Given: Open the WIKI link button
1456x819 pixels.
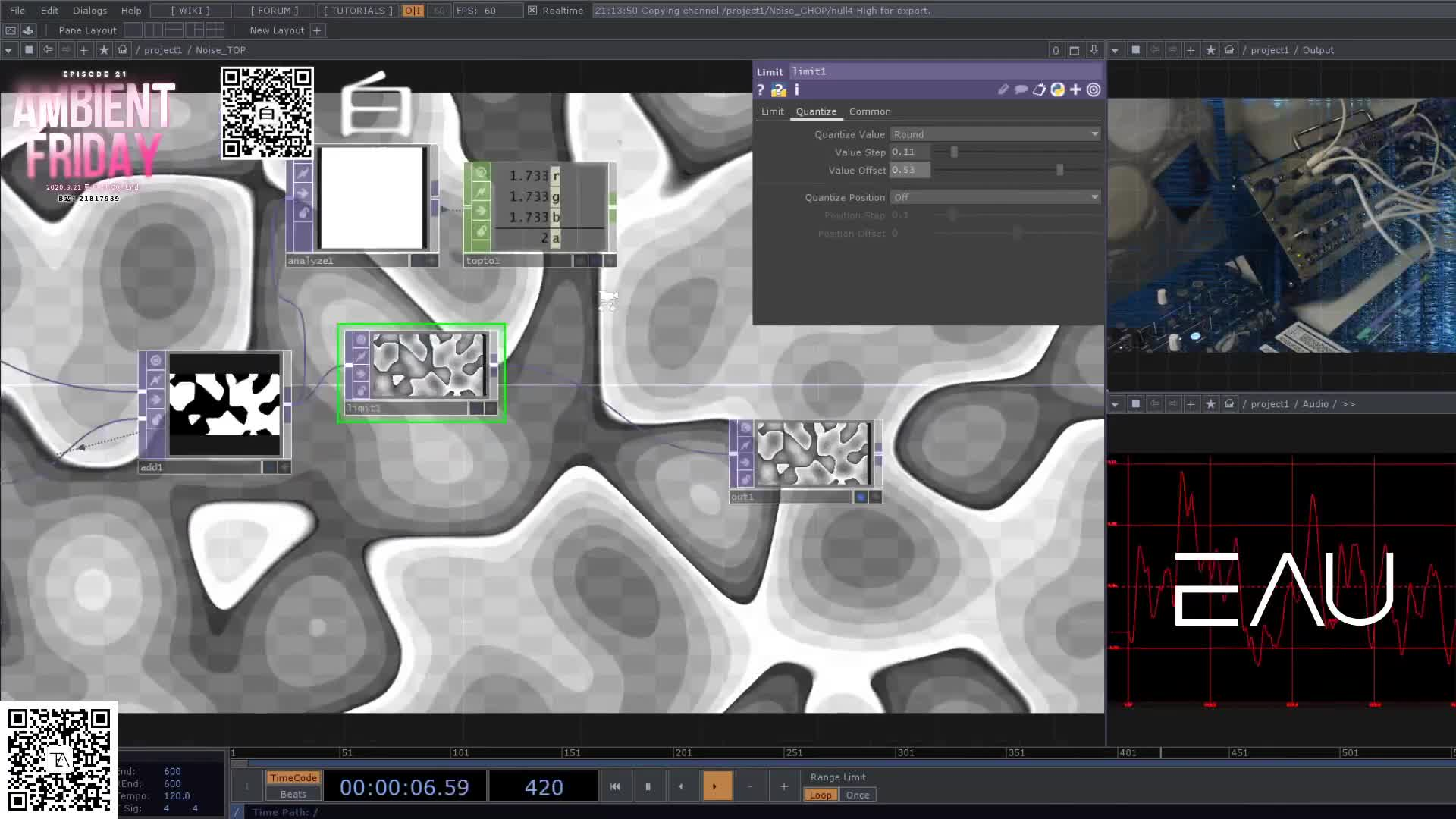Looking at the screenshot, I should click(x=190, y=11).
